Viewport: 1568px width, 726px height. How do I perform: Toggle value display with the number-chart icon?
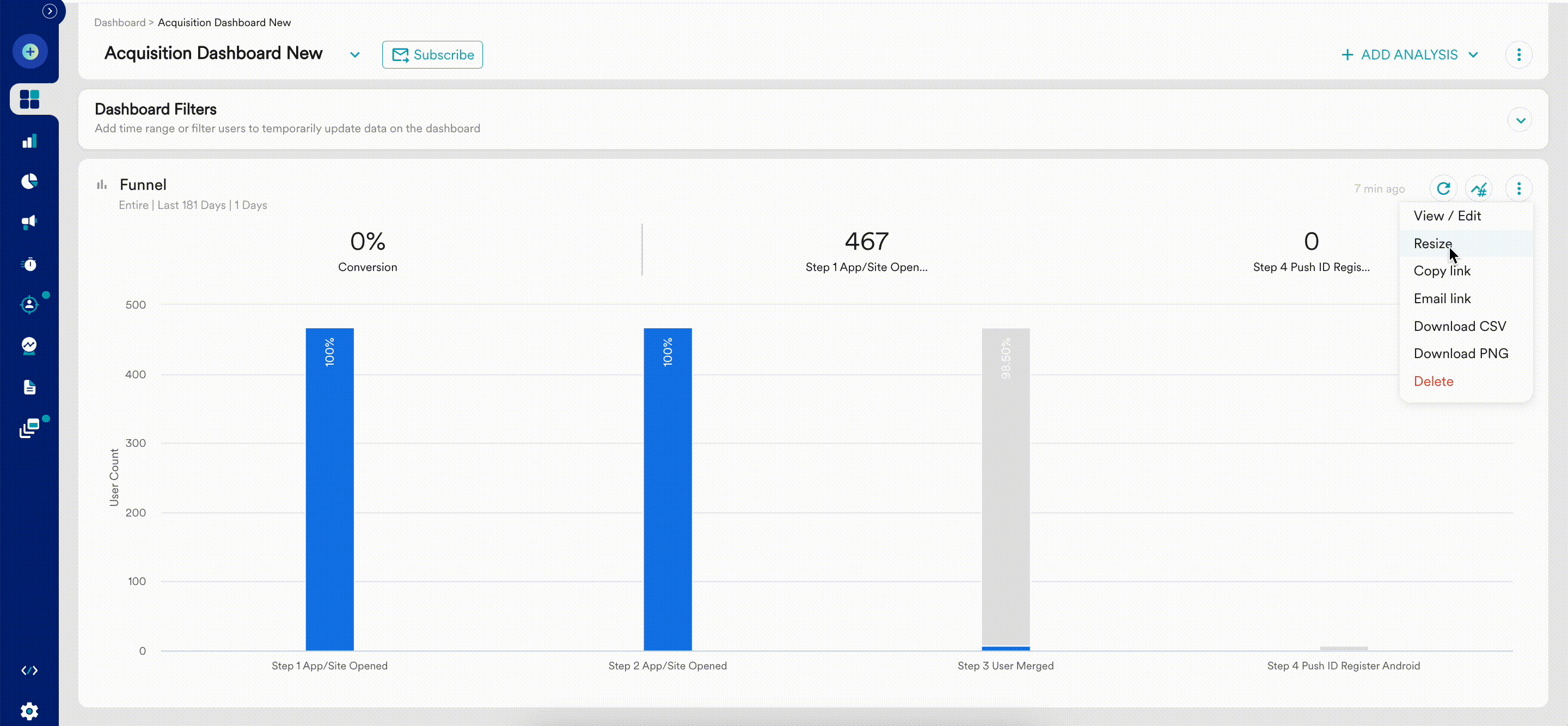click(x=1480, y=188)
